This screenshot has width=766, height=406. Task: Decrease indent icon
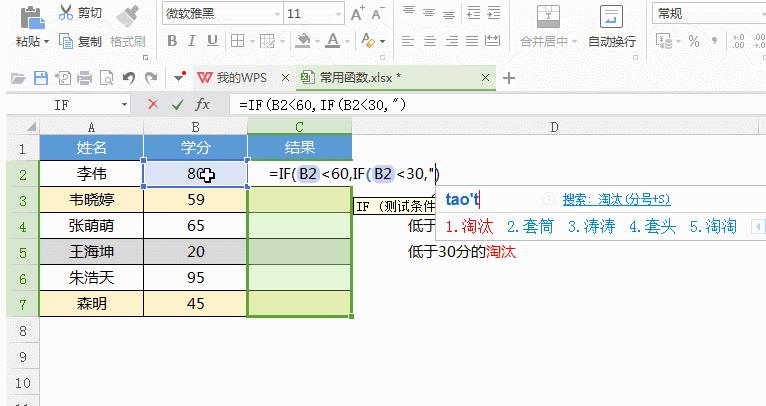(x=473, y=13)
